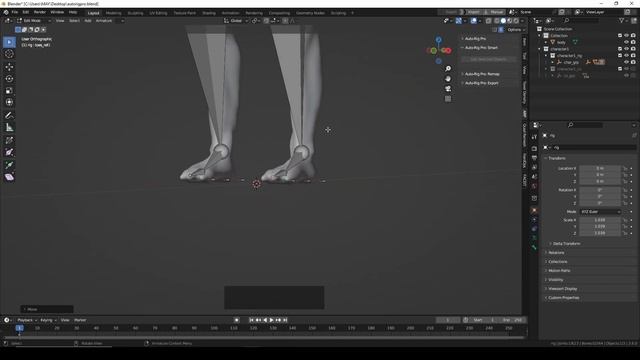
Task: Open outliner filter funnel icon
Action: pos(622,20)
